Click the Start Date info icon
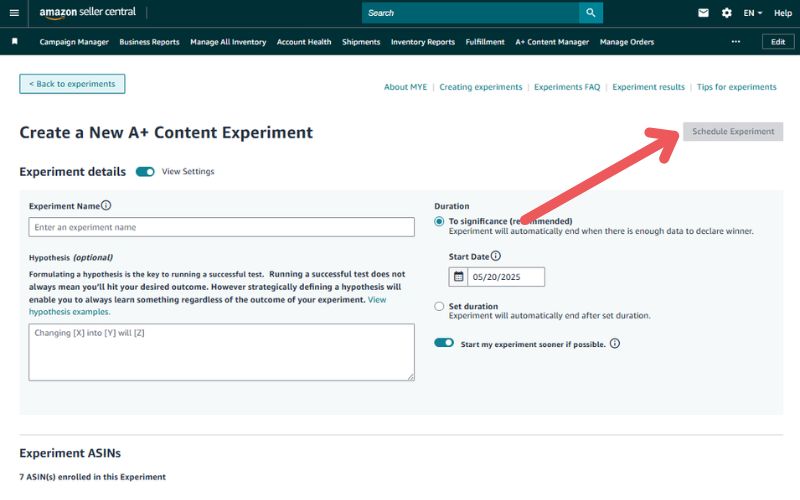This screenshot has width=800, height=500. click(495, 256)
